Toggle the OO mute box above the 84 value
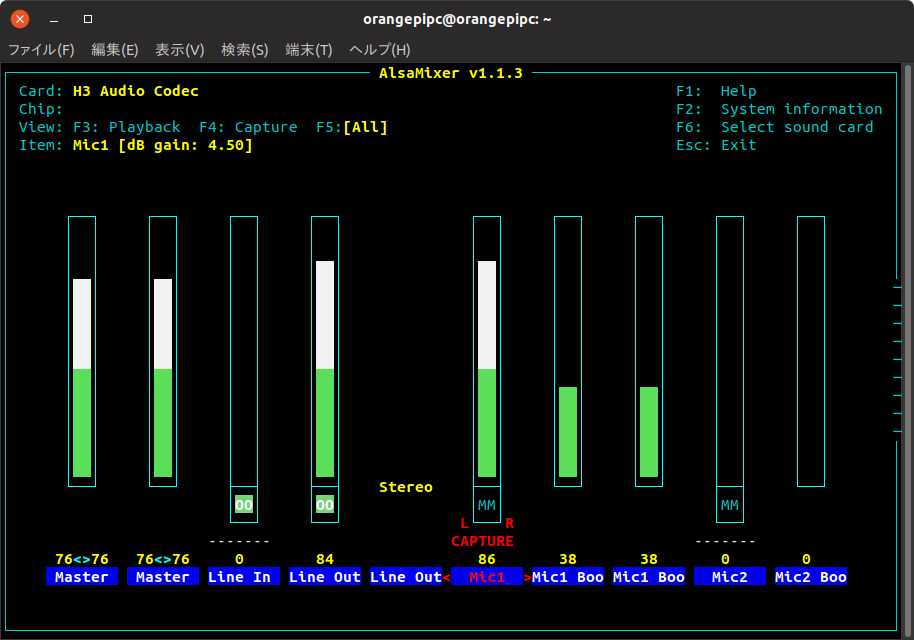Viewport: 914px width, 640px height. (x=325, y=505)
